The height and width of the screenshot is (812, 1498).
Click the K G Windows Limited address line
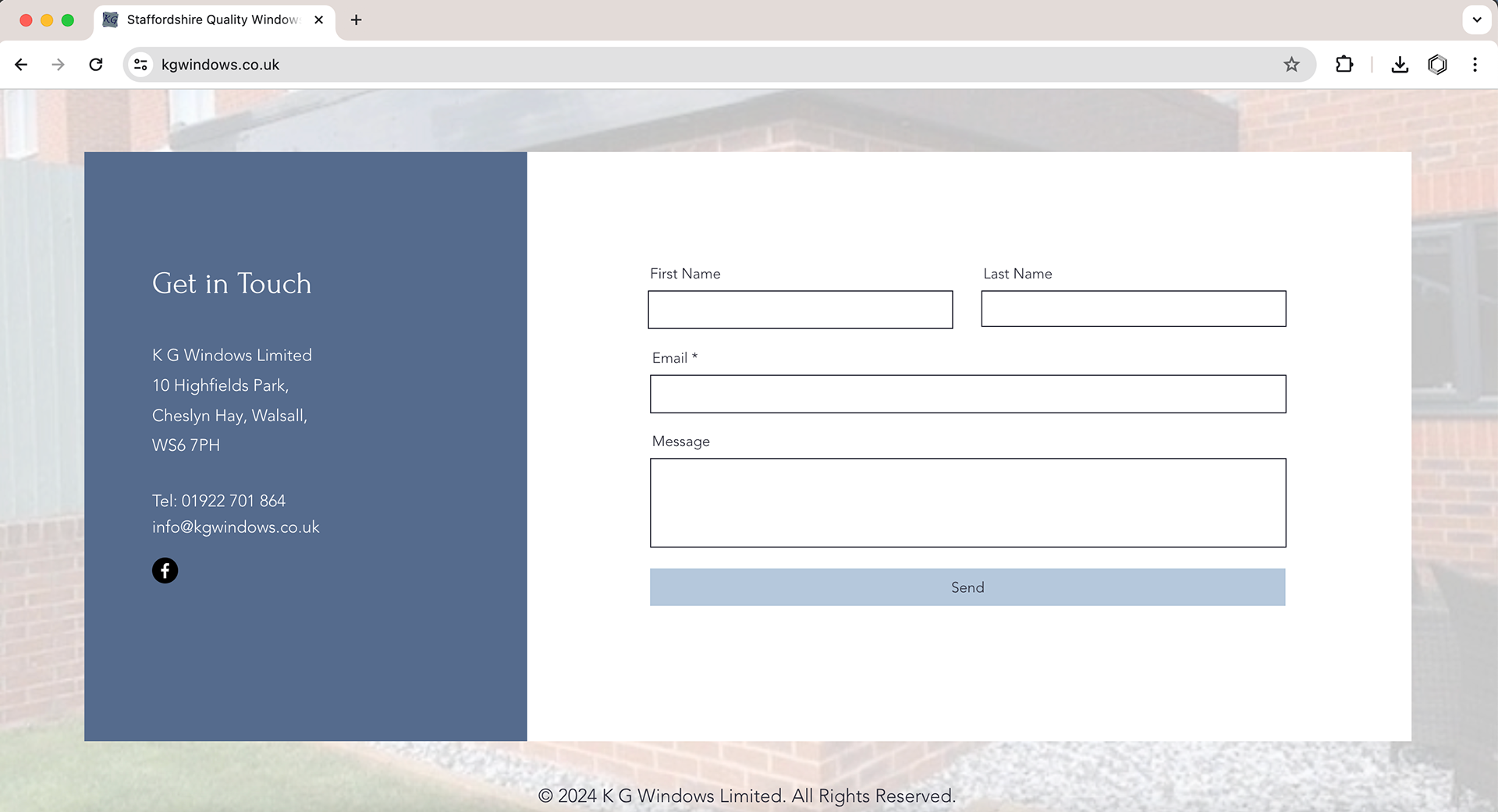232,355
